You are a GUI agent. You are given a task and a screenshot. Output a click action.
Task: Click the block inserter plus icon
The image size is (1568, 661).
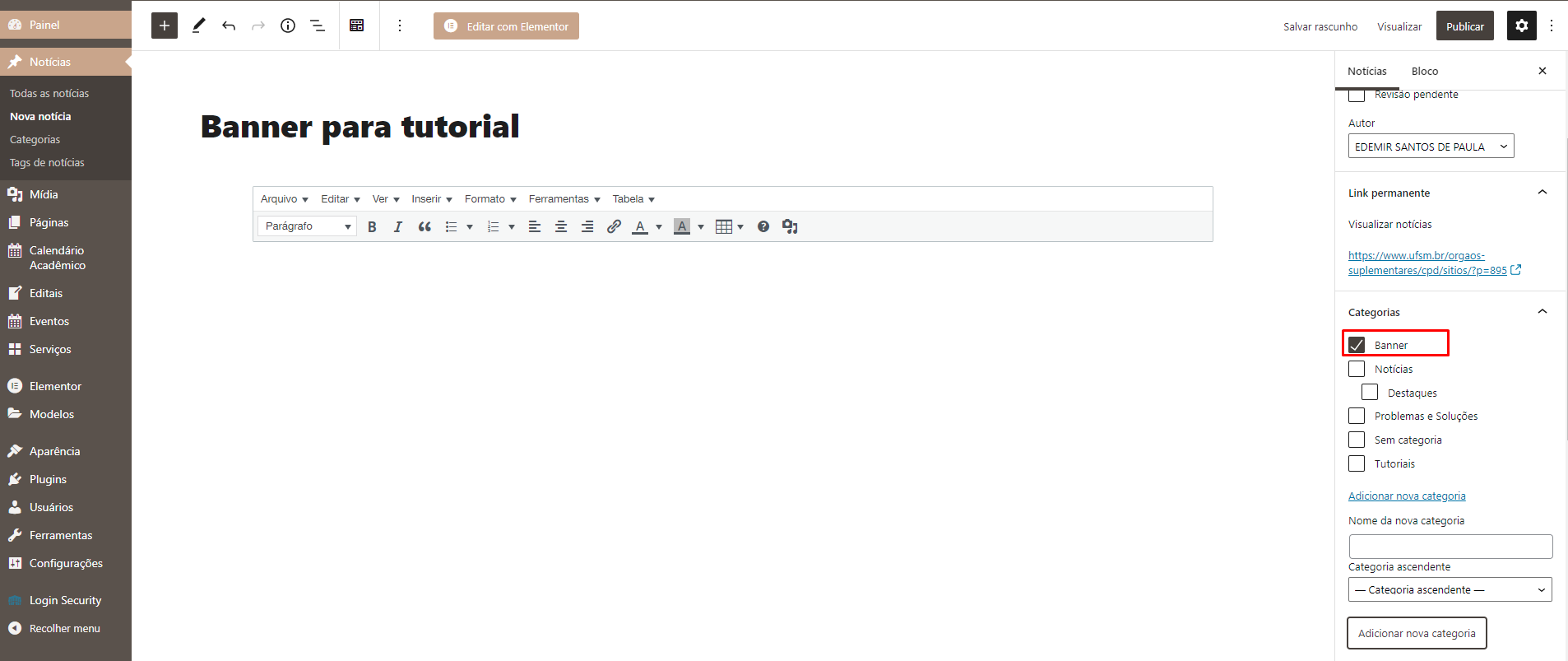coord(165,26)
